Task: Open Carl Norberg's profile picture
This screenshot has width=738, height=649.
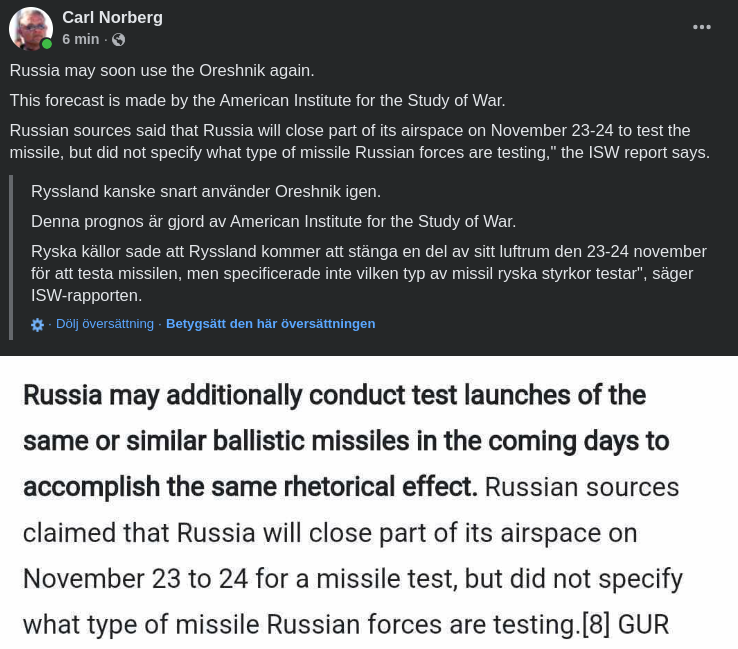Action: point(30,28)
